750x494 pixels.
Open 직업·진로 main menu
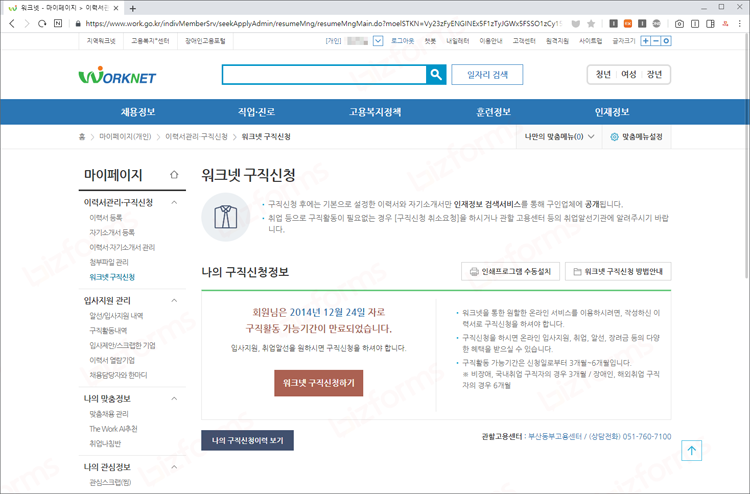(x=256, y=112)
